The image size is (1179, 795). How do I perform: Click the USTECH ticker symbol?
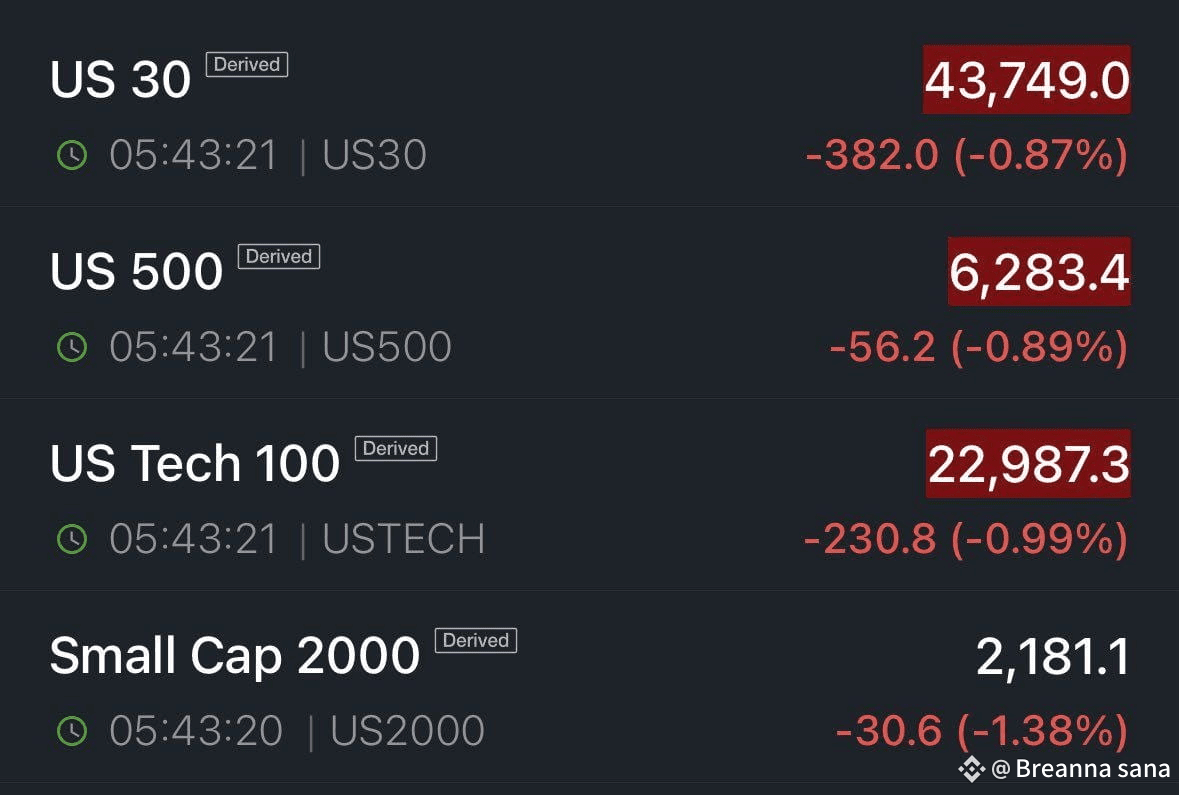404,539
